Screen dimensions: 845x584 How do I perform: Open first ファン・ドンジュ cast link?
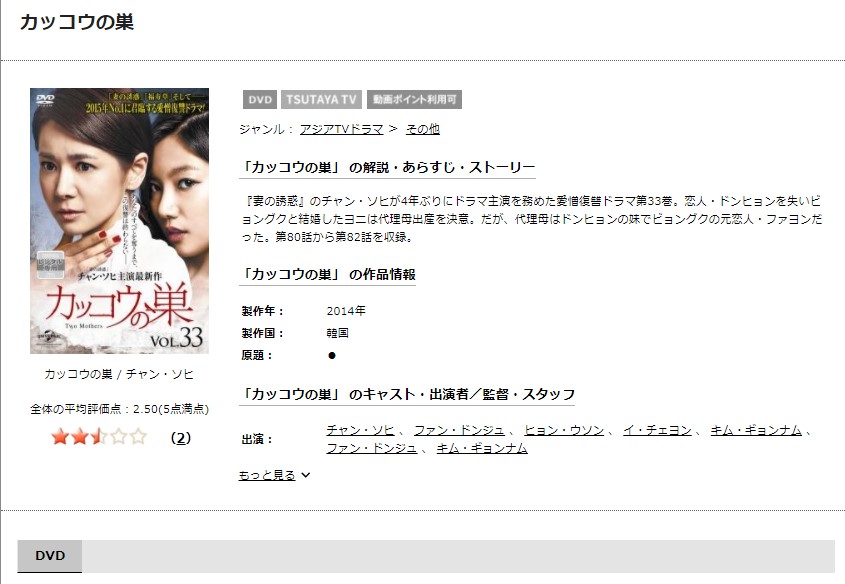point(459,430)
